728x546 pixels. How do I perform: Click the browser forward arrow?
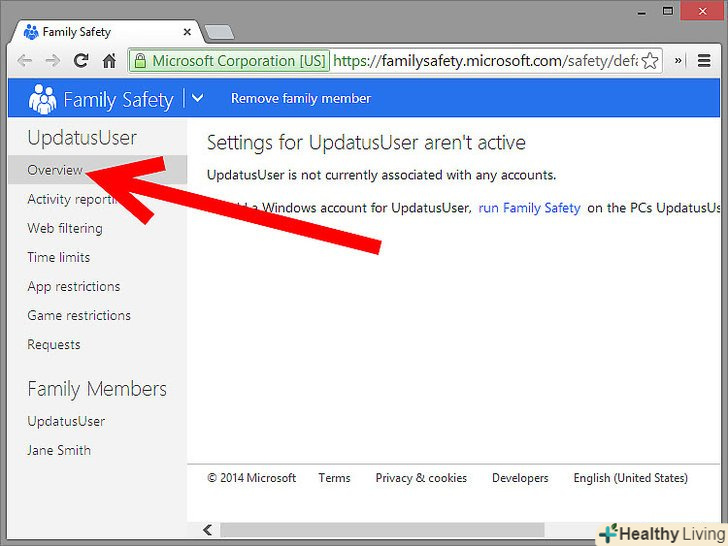pyautogui.click(x=52, y=61)
